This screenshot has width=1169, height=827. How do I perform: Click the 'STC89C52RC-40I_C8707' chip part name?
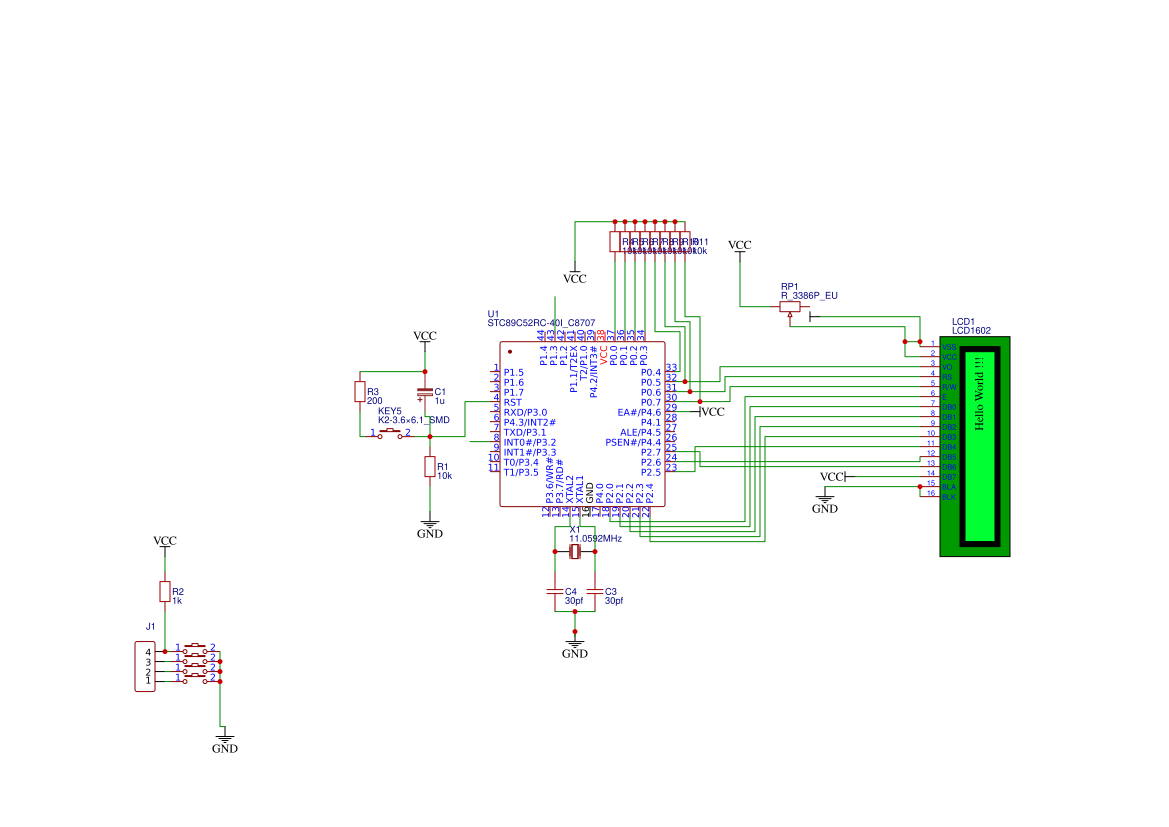(x=541, y=323)
